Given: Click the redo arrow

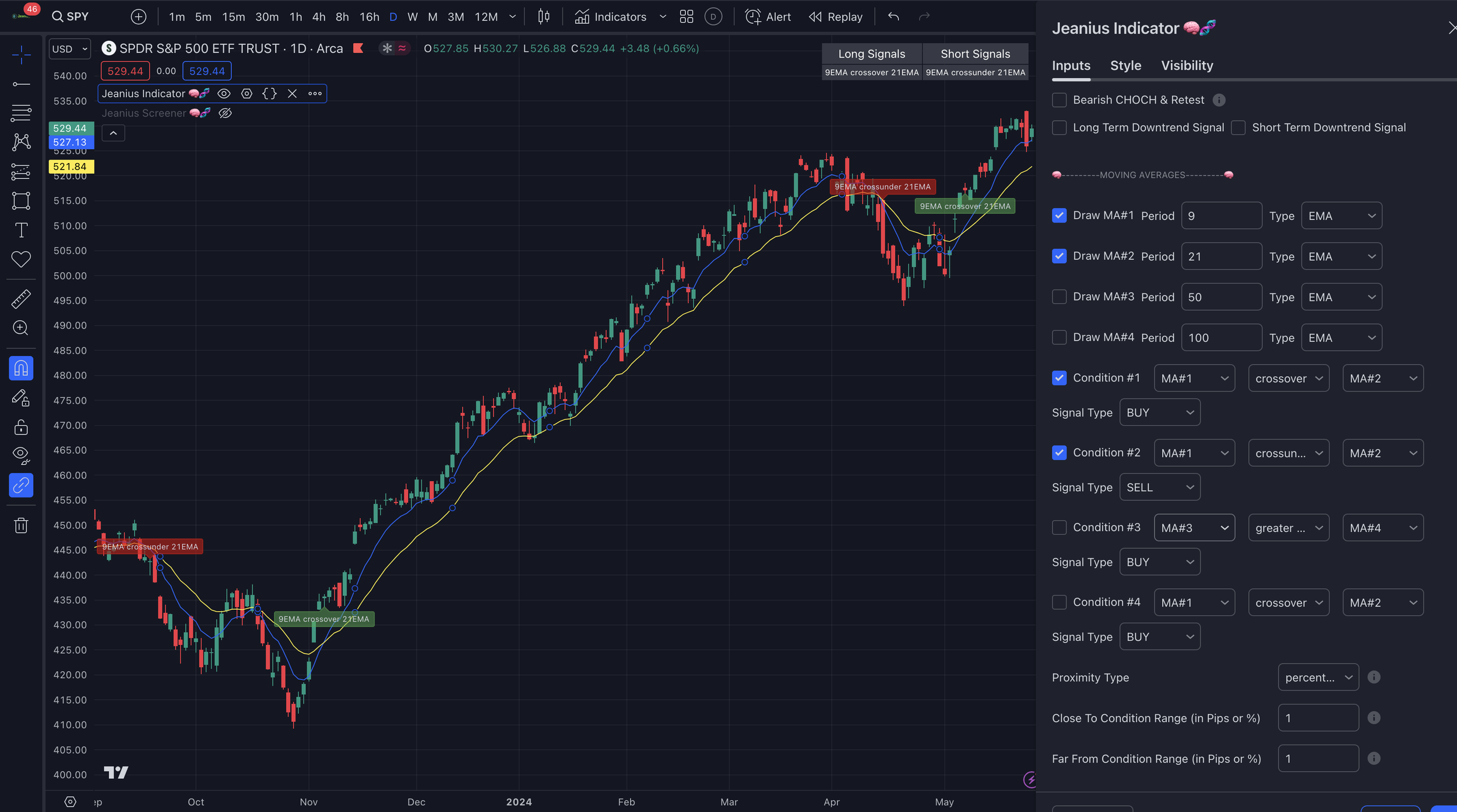Looking at the screenshot, I should pyautogui.click(x=924, y=16).
